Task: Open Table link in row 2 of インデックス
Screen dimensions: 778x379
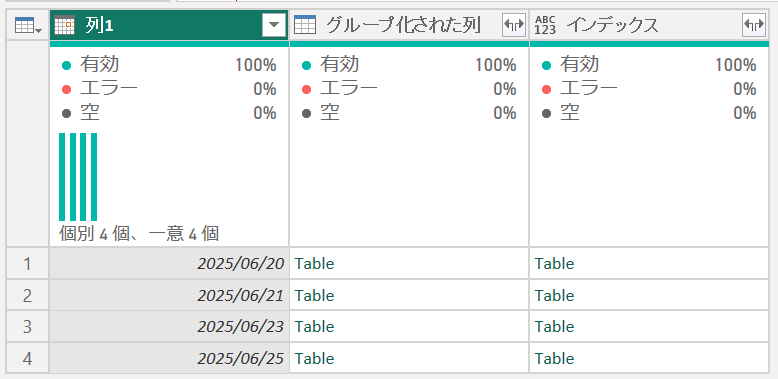Action: pyautogui.click(x=554, y=296)
